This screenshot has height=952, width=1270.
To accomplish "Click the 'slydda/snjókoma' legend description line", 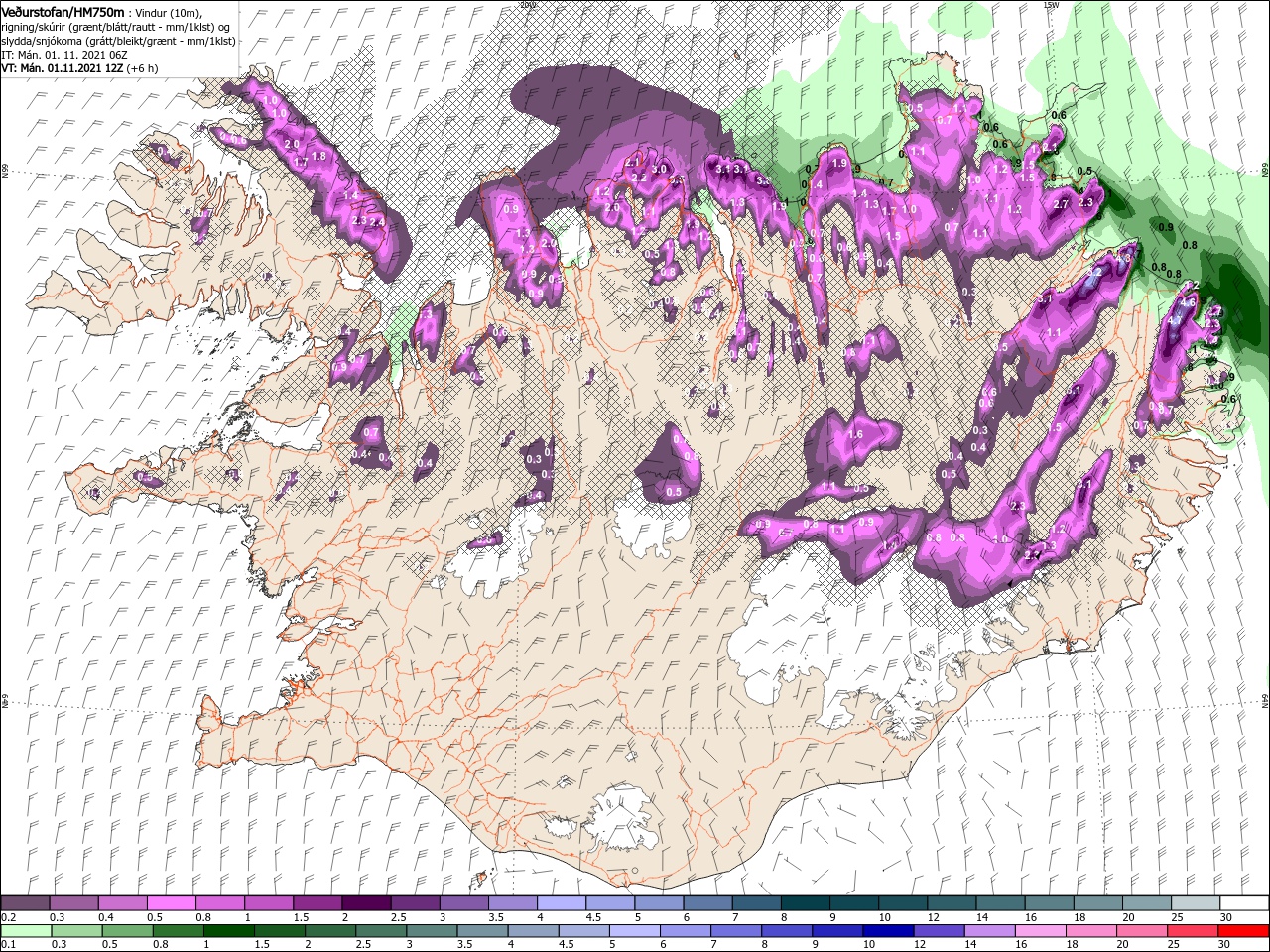I will [x=117, y=40].
